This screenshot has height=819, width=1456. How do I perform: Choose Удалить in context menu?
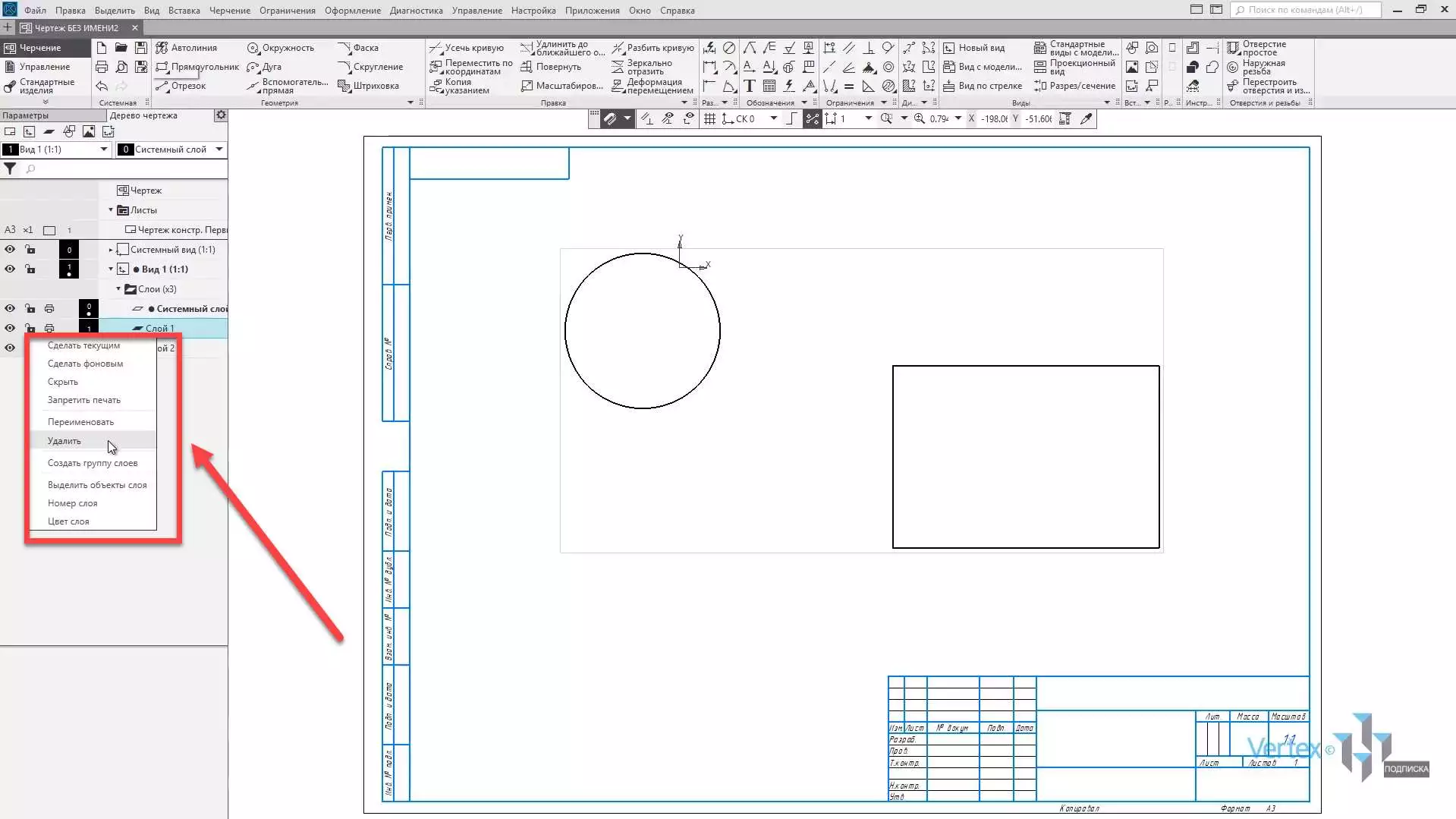tap(64, 441)
